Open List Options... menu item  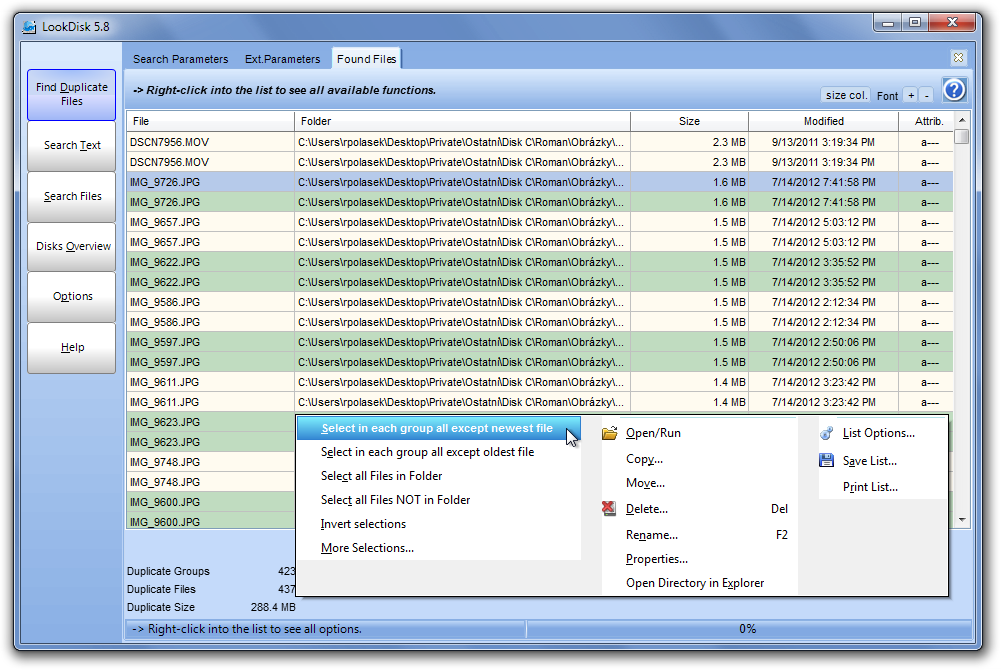[x=882, y=433]
